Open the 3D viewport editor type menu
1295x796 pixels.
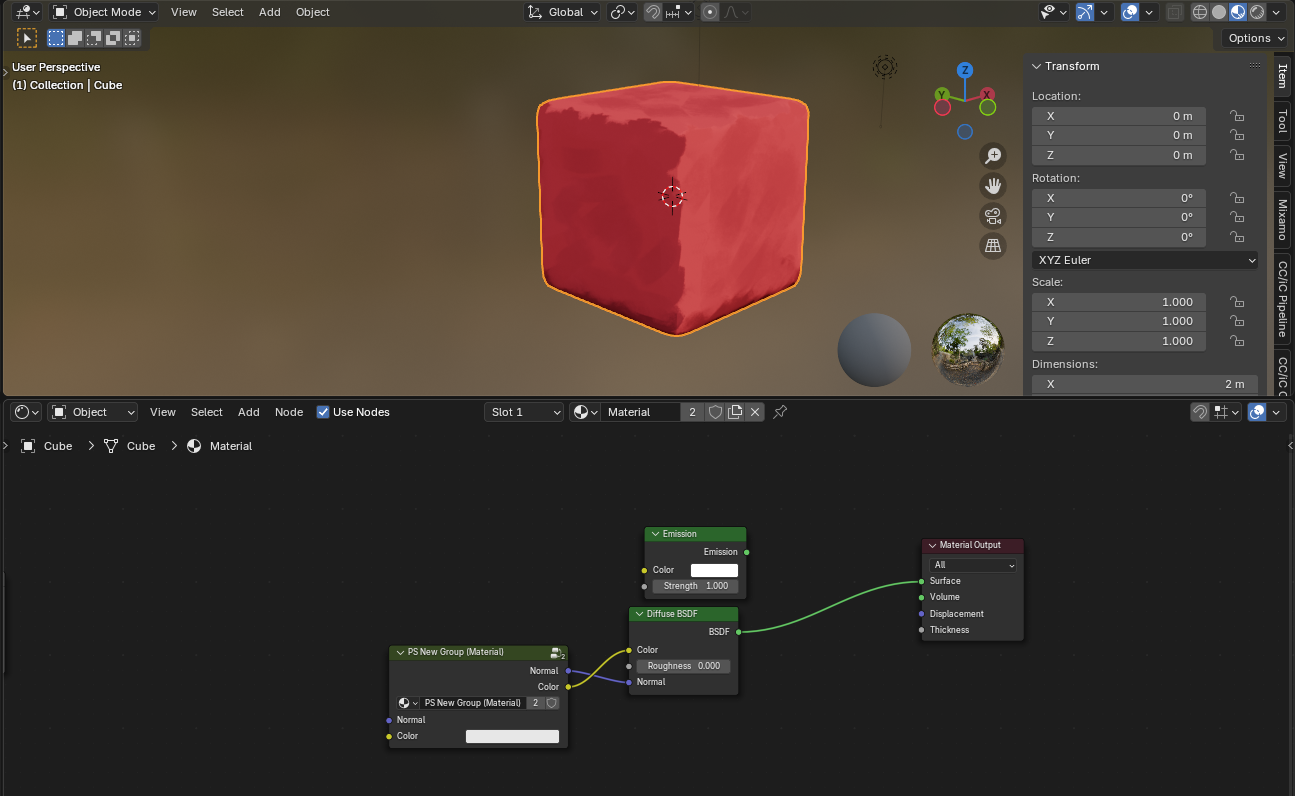(x=28, y=12)
